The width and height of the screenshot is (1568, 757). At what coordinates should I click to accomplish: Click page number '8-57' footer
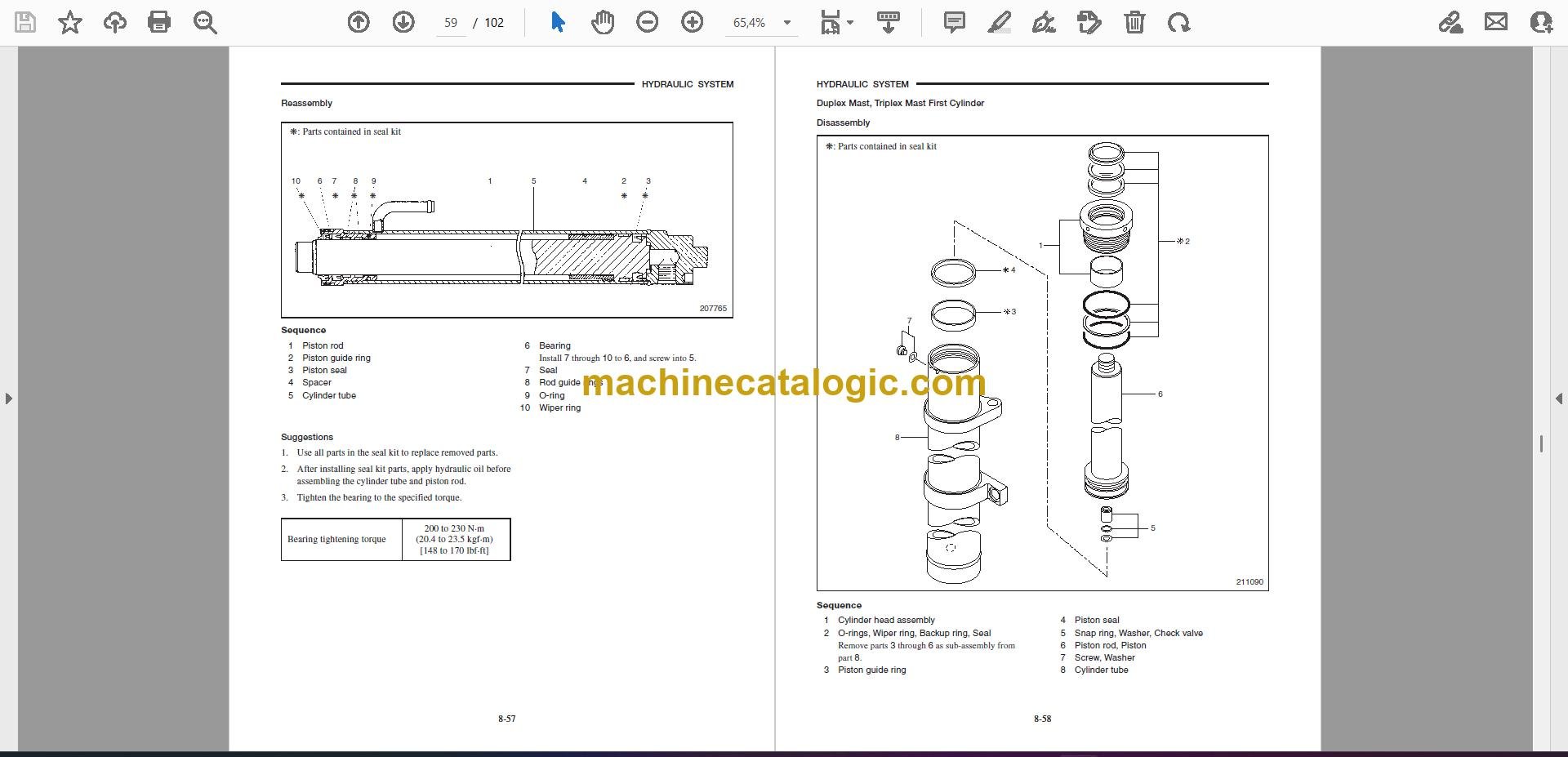[x=506, y=719]
